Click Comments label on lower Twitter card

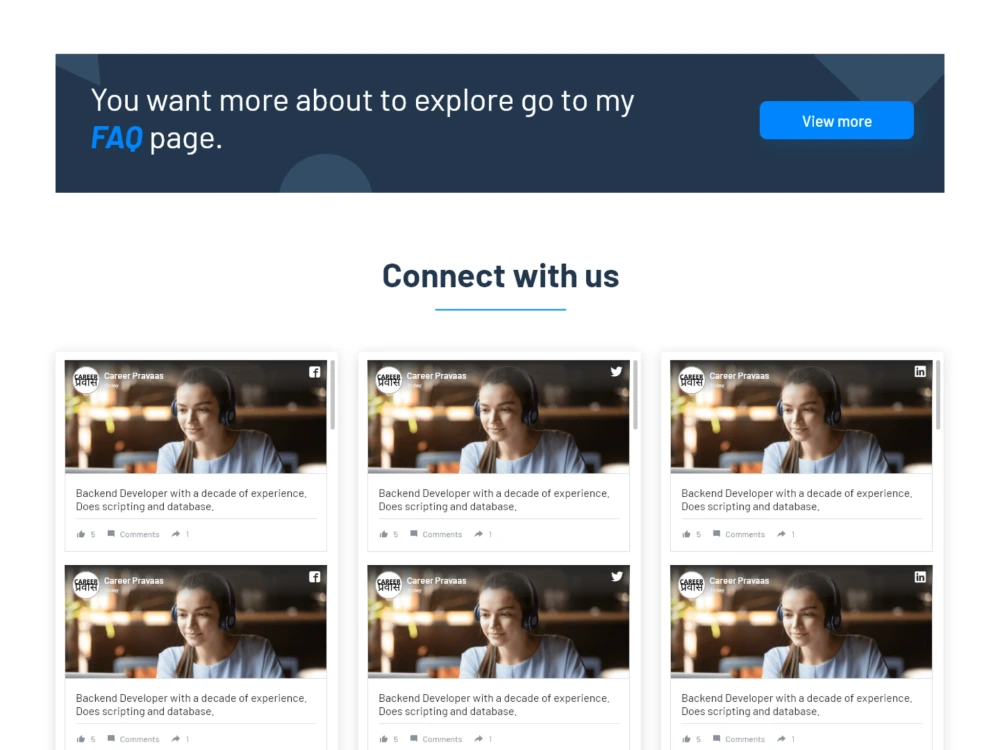coord(442,739)
